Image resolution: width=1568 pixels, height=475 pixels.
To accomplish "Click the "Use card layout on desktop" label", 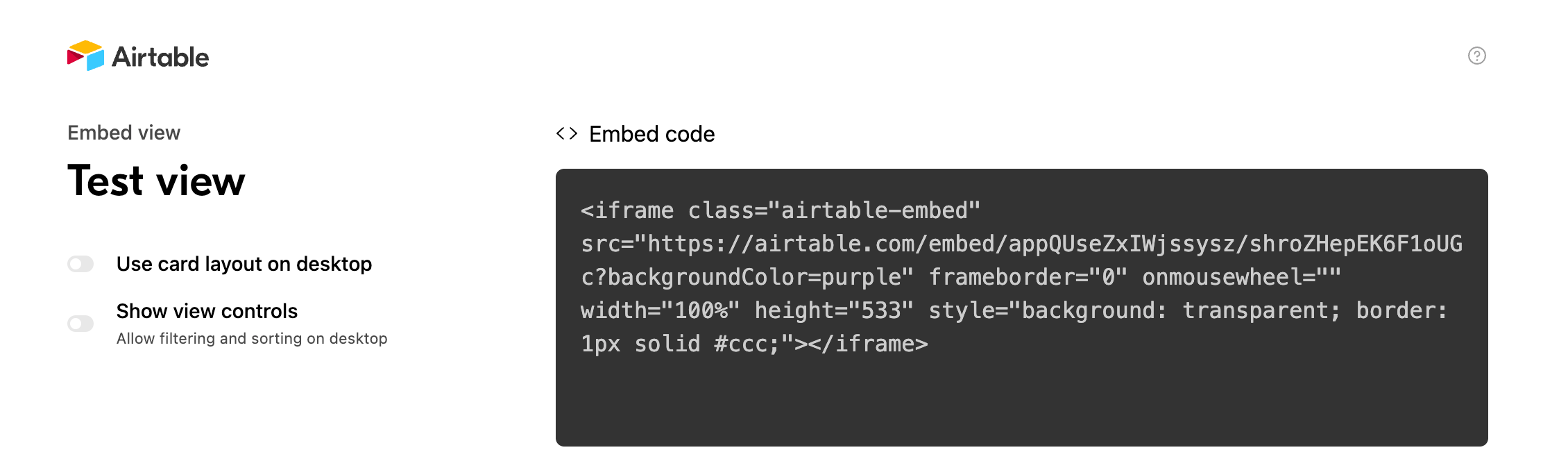I will [244, 264].
